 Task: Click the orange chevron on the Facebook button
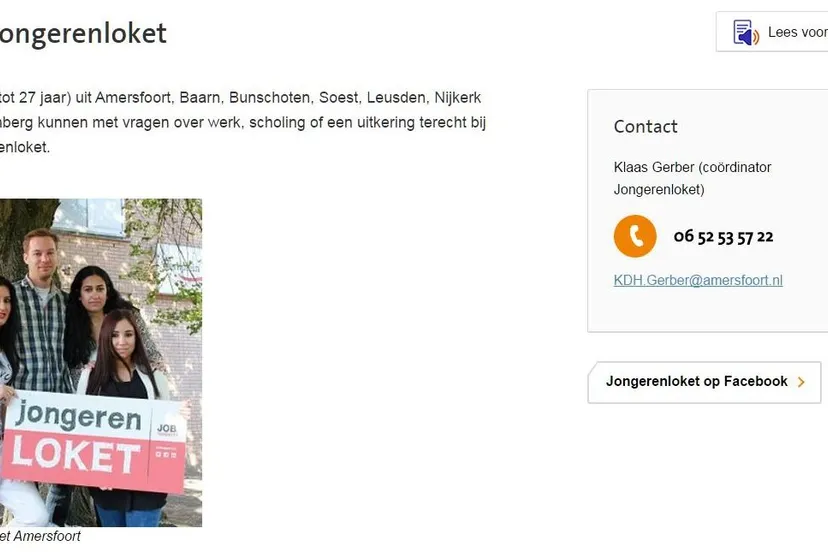tap(801, 382)
